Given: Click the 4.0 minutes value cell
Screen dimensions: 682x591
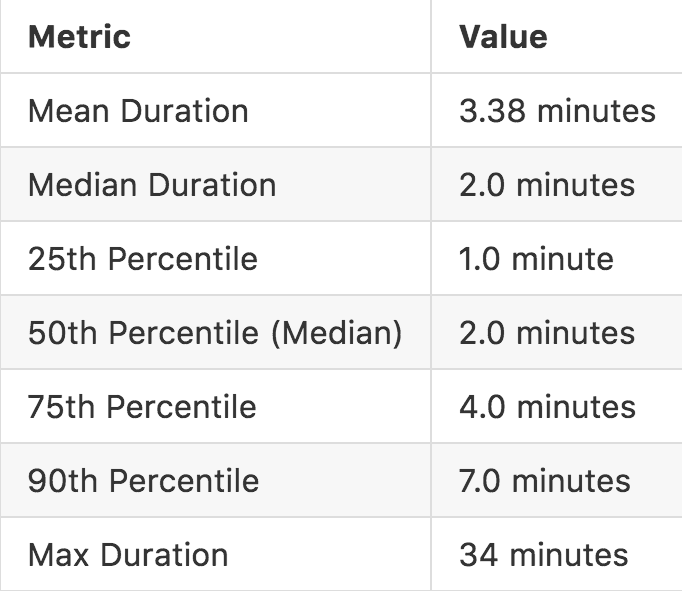Looking at the screenshot, I should [547, 407].
